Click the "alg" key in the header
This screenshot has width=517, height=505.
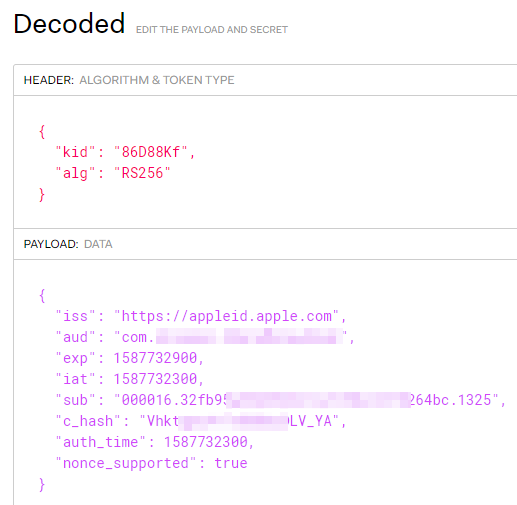[76, 173]
